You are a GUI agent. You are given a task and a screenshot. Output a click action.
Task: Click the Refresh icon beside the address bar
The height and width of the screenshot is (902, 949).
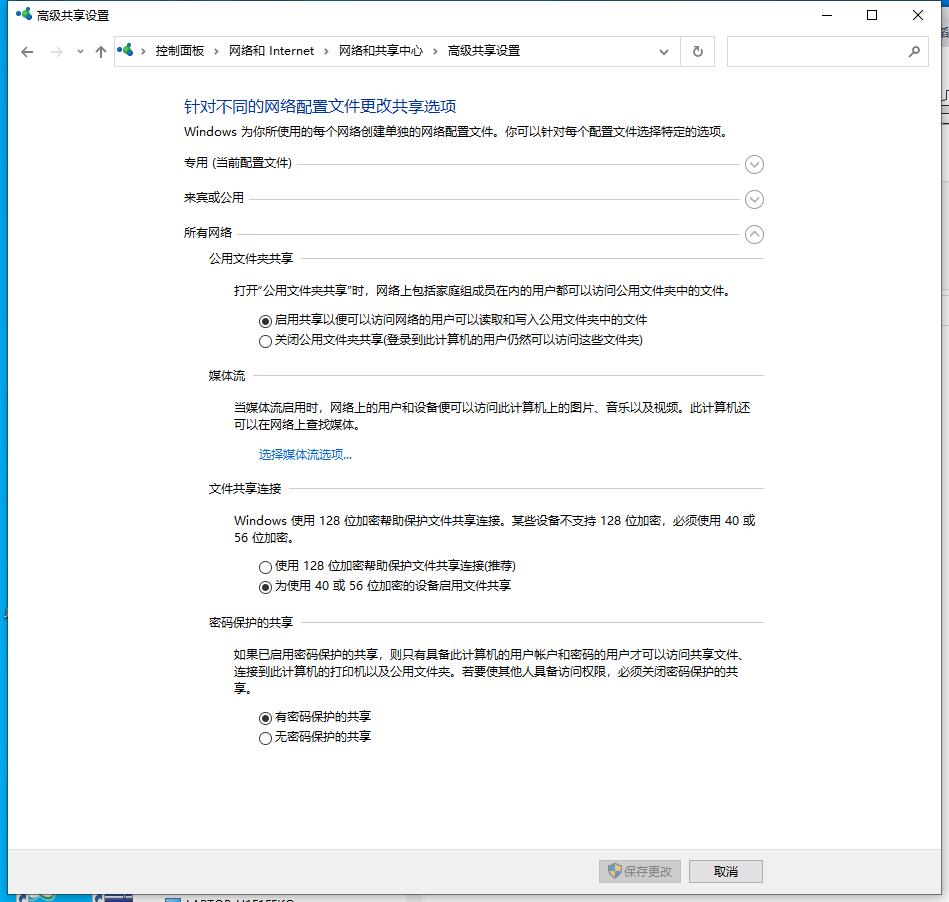click(x=697, y=51)
